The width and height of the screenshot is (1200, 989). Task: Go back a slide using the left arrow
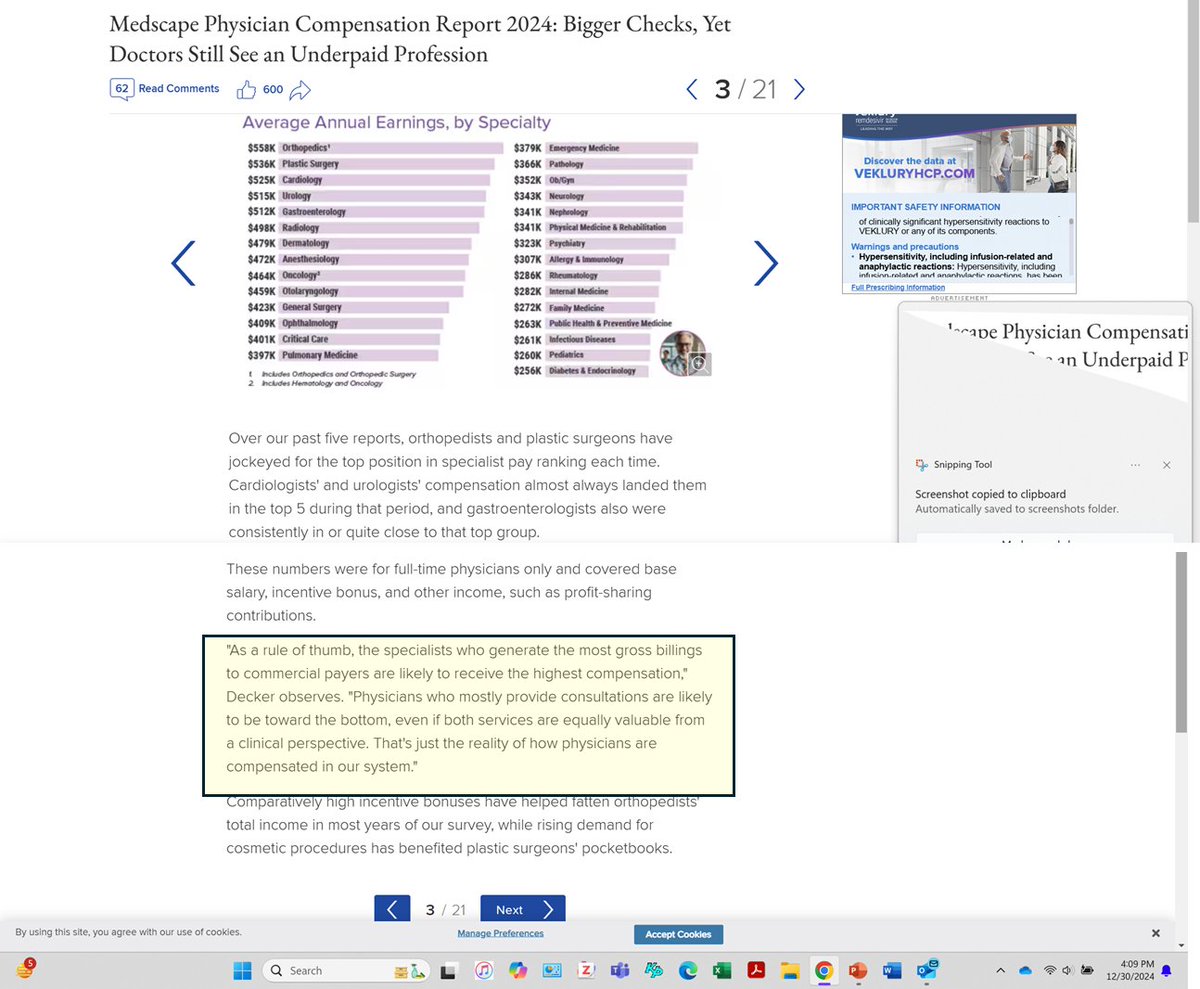183,263
